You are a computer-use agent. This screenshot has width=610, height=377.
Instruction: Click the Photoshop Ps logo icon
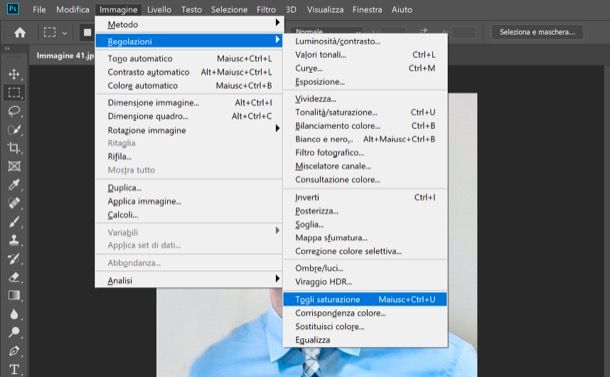(x=12, y=9)
